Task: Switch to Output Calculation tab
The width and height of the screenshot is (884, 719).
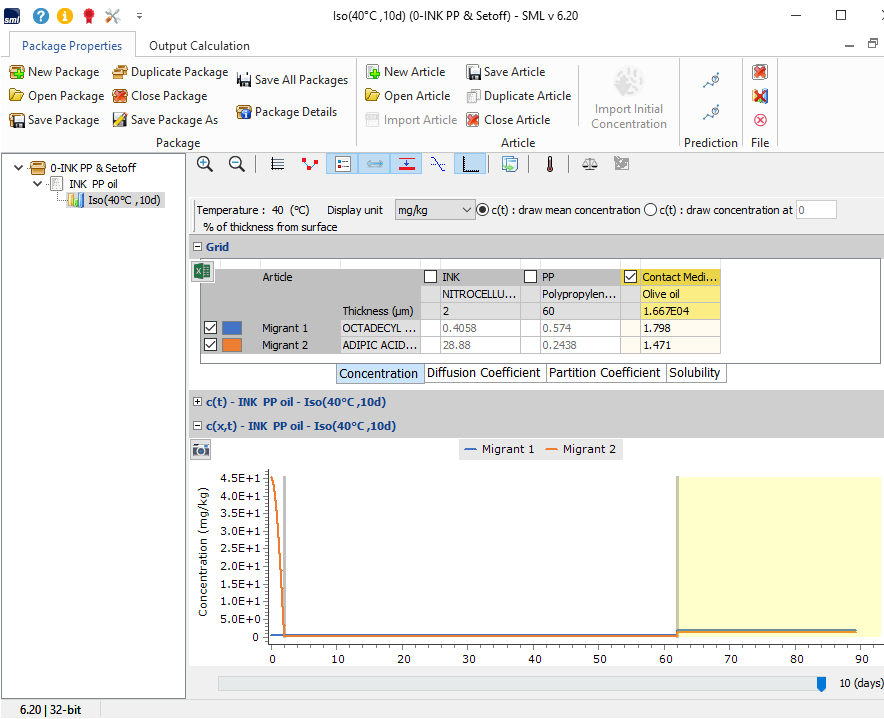Action: click(199, 46)
